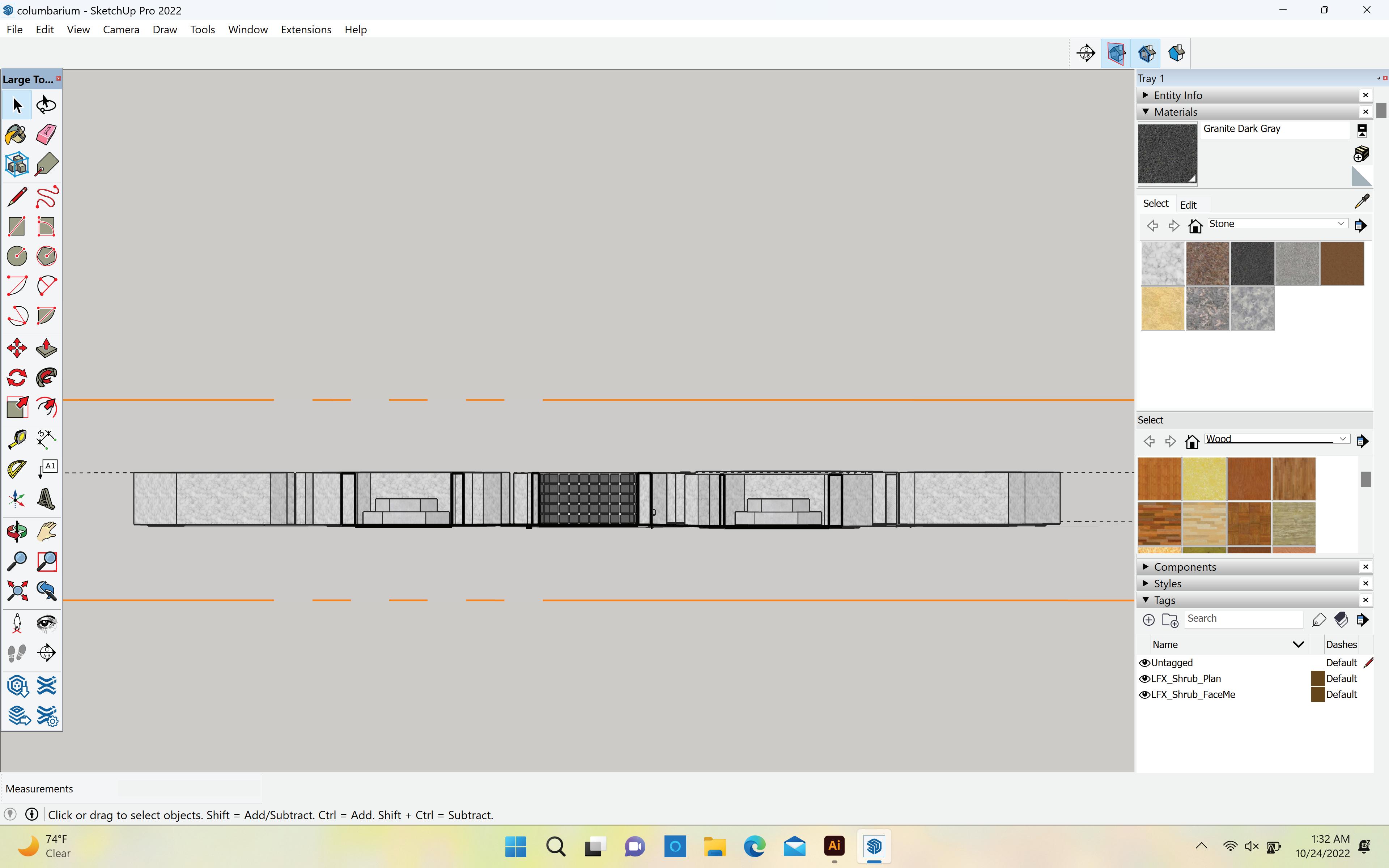Click the Add Tag plus icon
Screen dimensions: 1389x868
pyautogui.click(x=1148, y=620)
